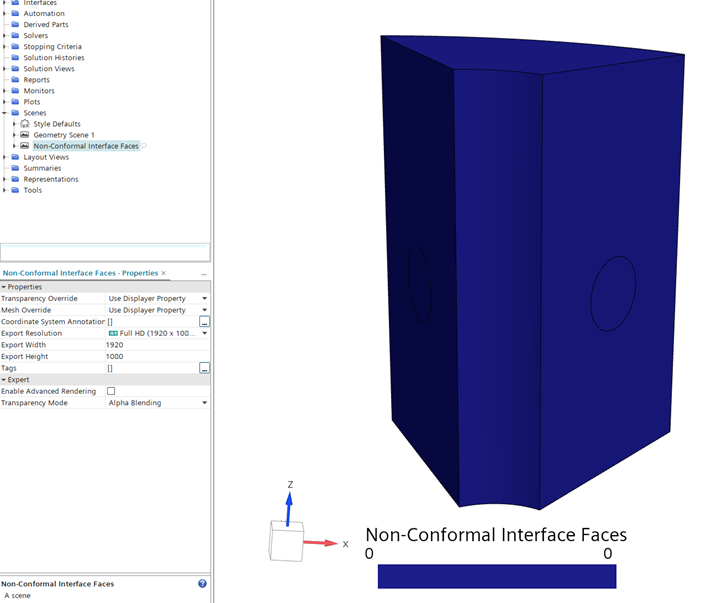This screenshot has height=603, width=701.
Task: Open the help icon in description panel
Action: pos(203,583)
